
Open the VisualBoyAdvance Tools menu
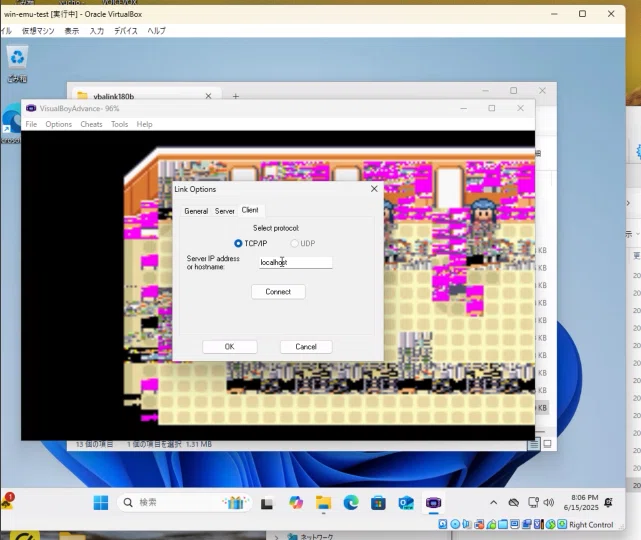coord(119,124)
